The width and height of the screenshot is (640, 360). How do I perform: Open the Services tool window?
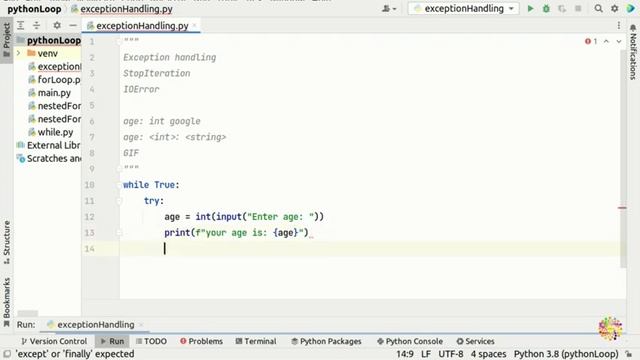[476, 341]
